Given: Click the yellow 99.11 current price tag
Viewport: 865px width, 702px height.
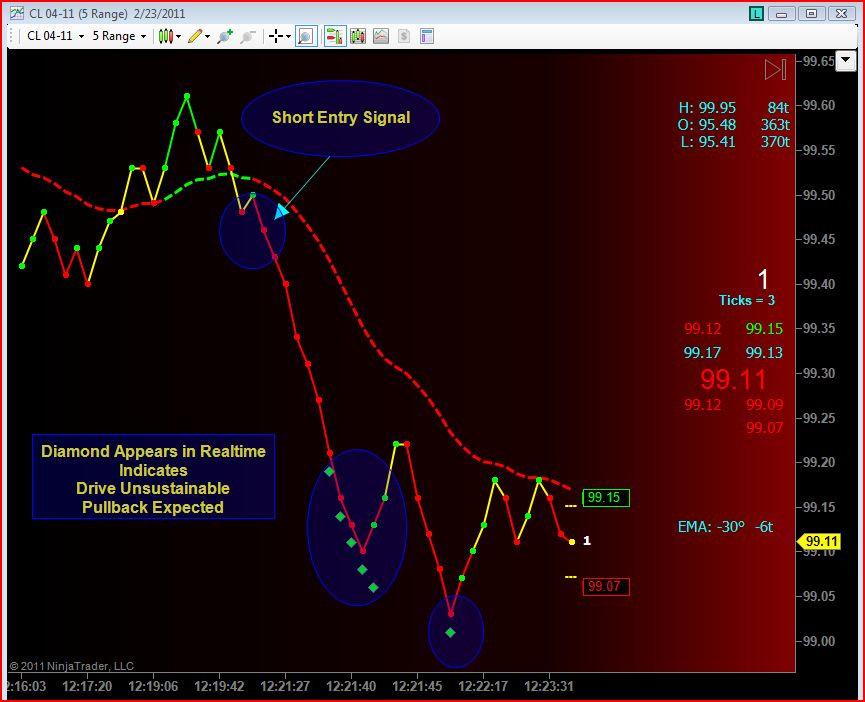Looking at the screenshot, I should 819,542.
